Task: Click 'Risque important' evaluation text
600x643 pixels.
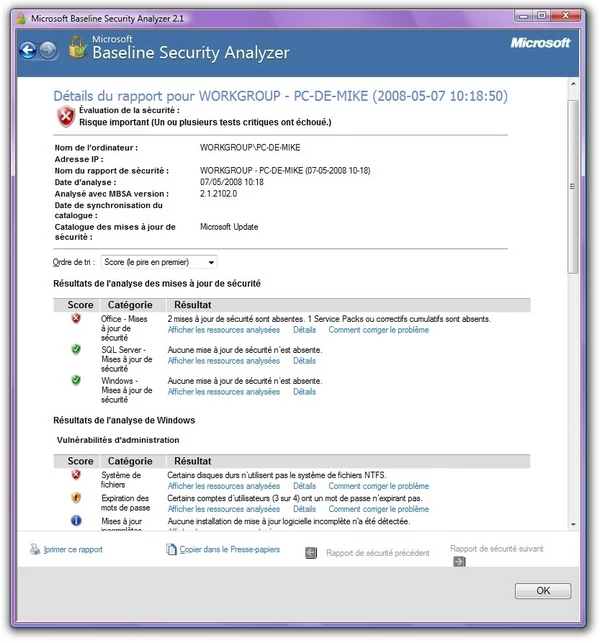Action: 205,122
